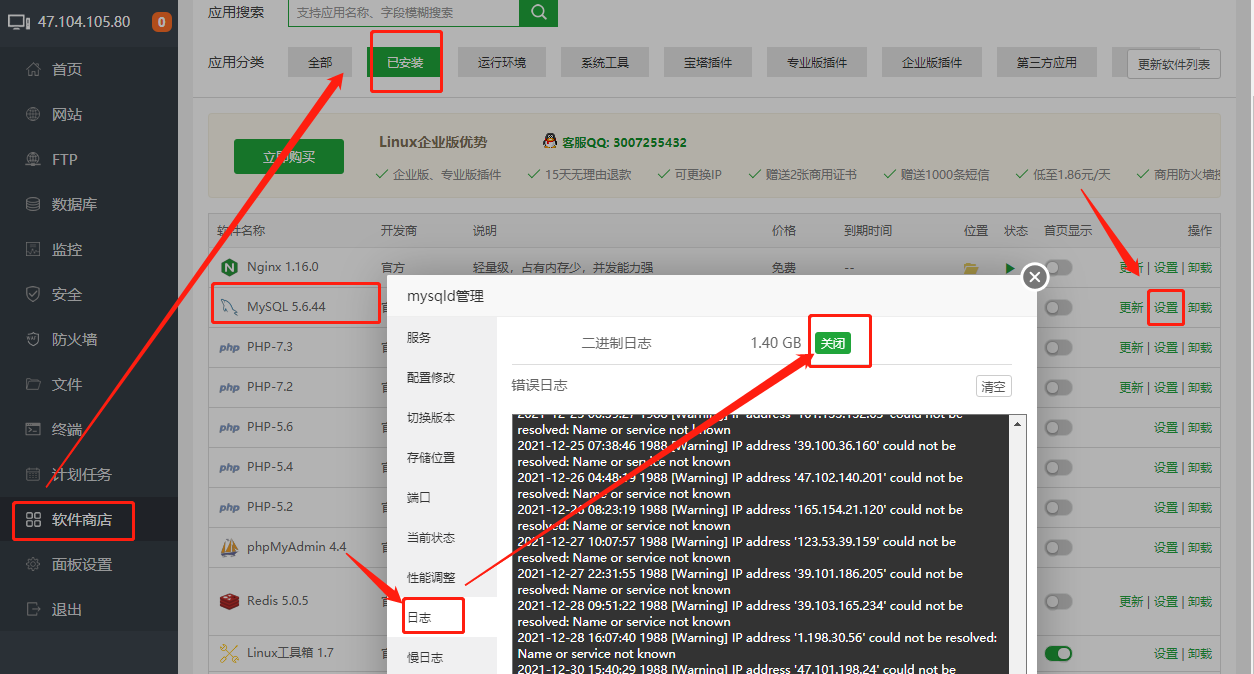This screenshot has width=1254, height=674.
Task: Click 卸载 link for Redis 5.0.5
Action: tap(1200, 602)
